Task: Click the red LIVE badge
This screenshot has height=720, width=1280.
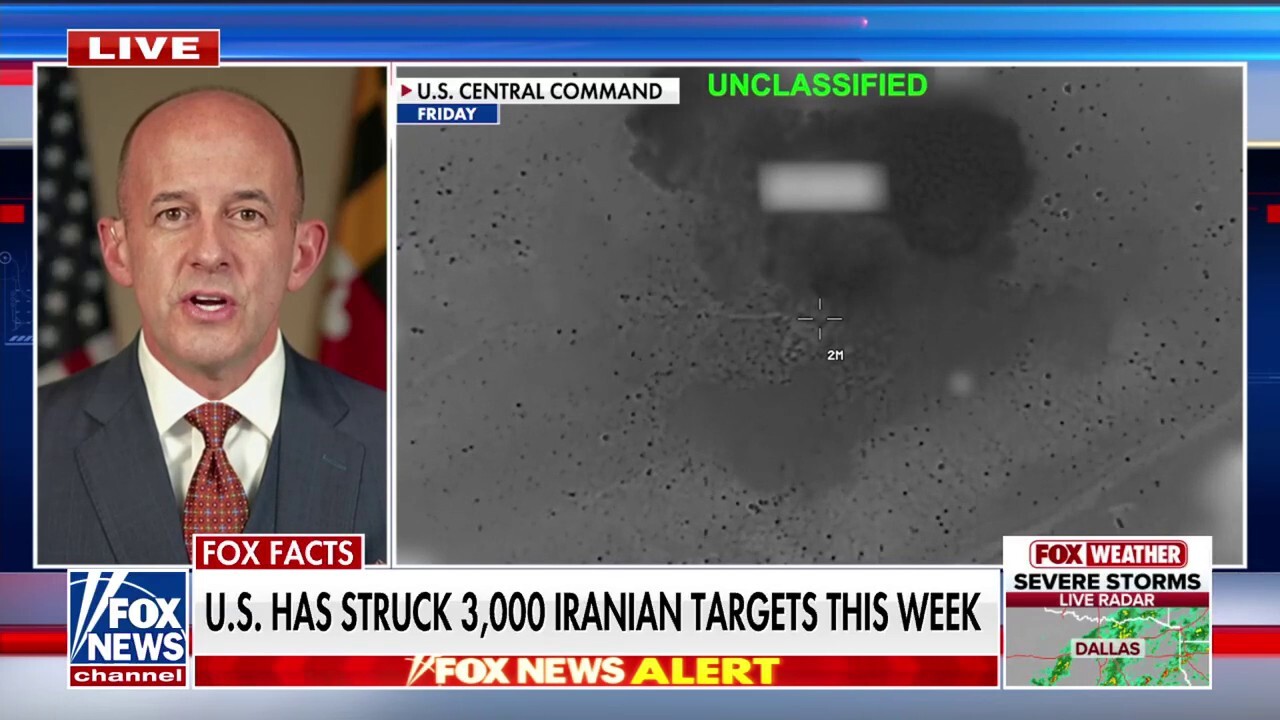Action: [x=143, y=48]
